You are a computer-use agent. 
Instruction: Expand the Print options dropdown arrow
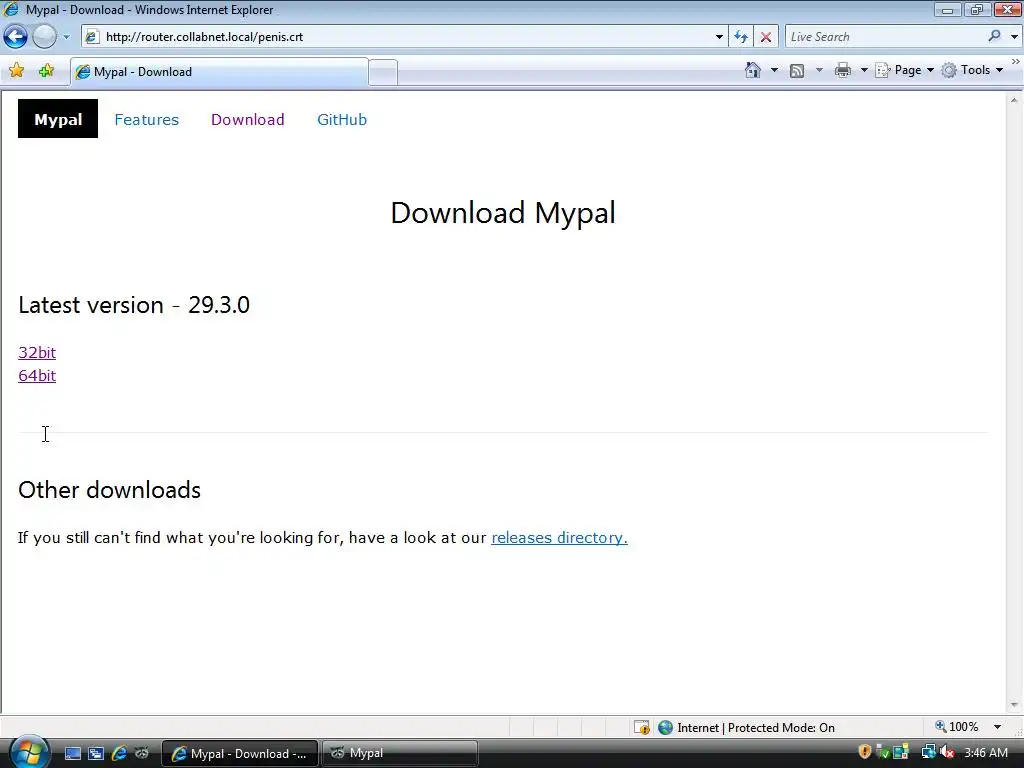pyautogui.click(x=864, y=70)
